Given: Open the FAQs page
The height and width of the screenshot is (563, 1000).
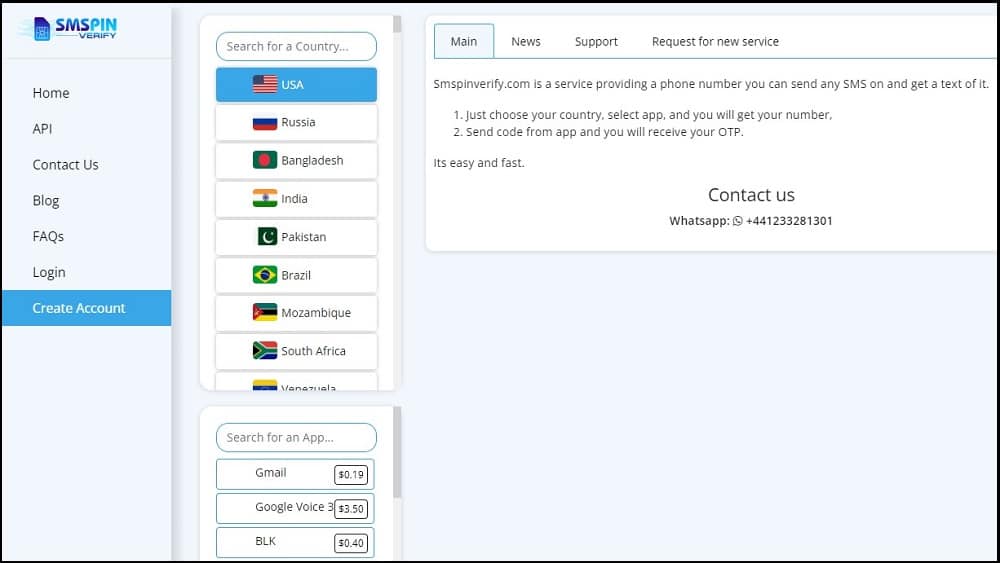Looking at the screenshot, I should pos(48,236).
